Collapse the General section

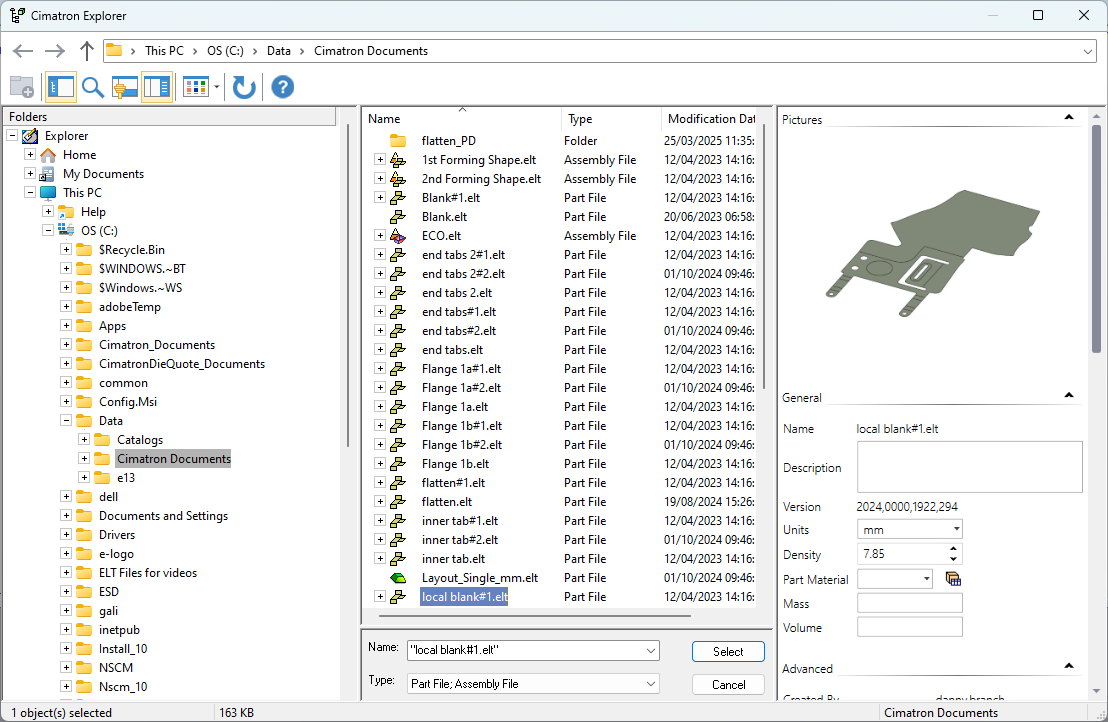tap(1068, 396)
